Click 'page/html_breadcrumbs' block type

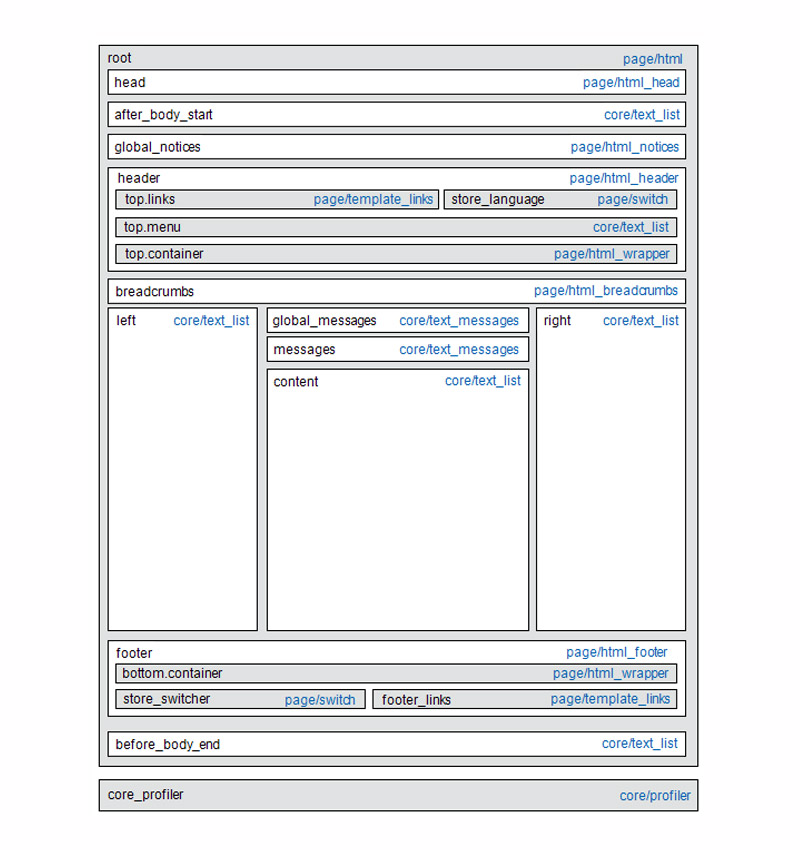(x=605, y=291)
